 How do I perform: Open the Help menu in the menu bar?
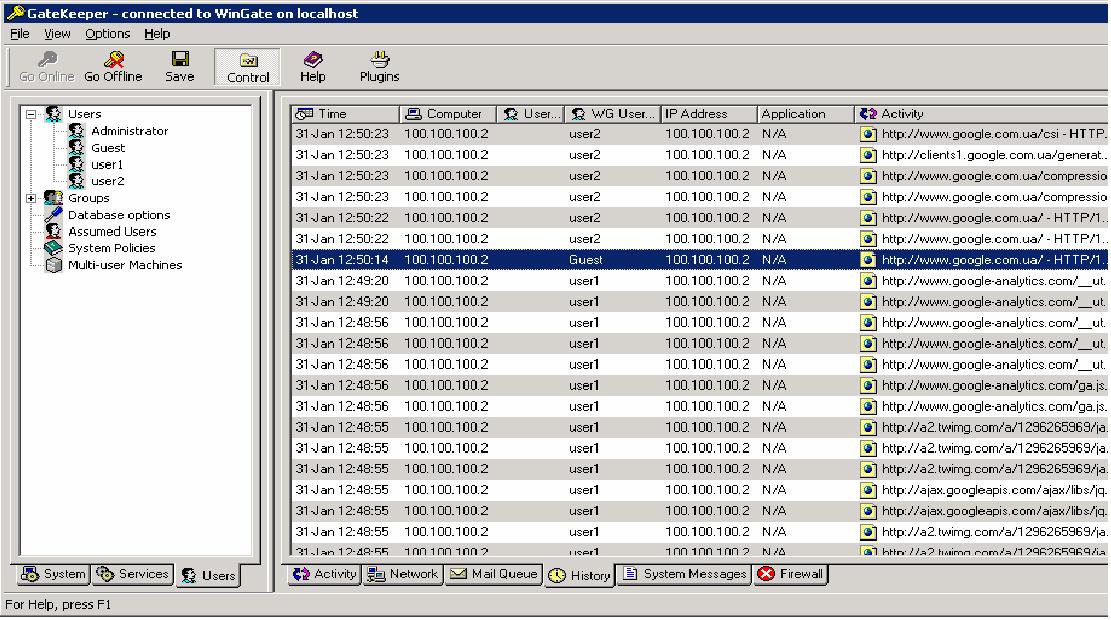157,33
